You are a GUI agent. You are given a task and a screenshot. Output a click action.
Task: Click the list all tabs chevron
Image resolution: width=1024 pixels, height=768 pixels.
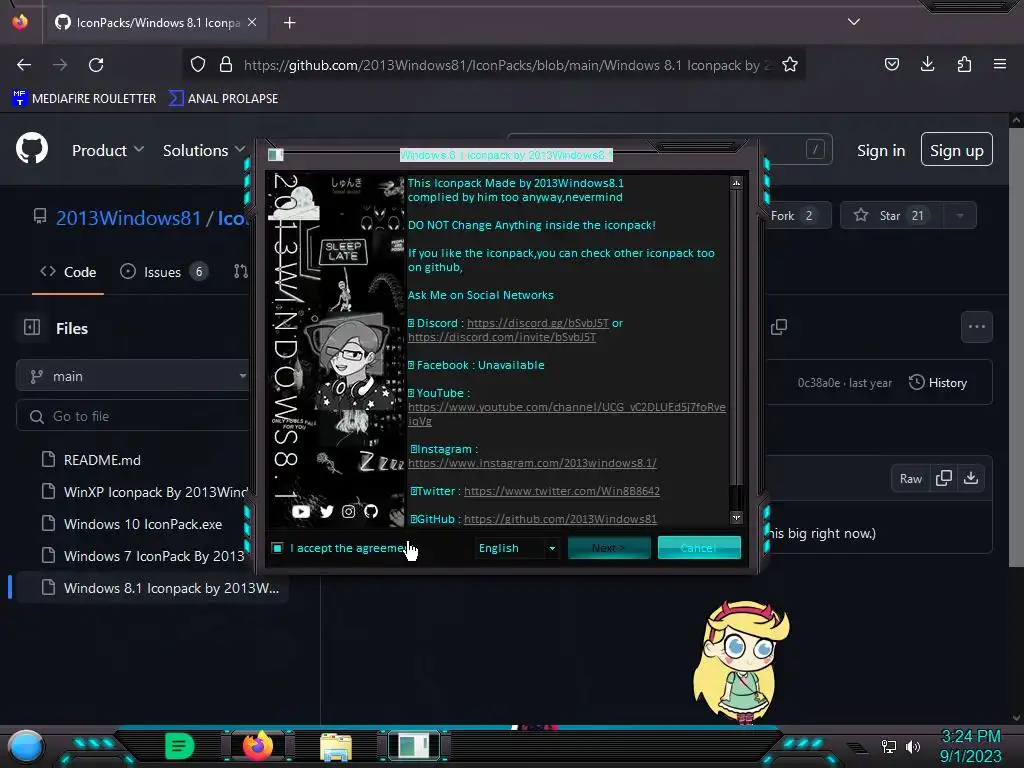pos(854,22)
